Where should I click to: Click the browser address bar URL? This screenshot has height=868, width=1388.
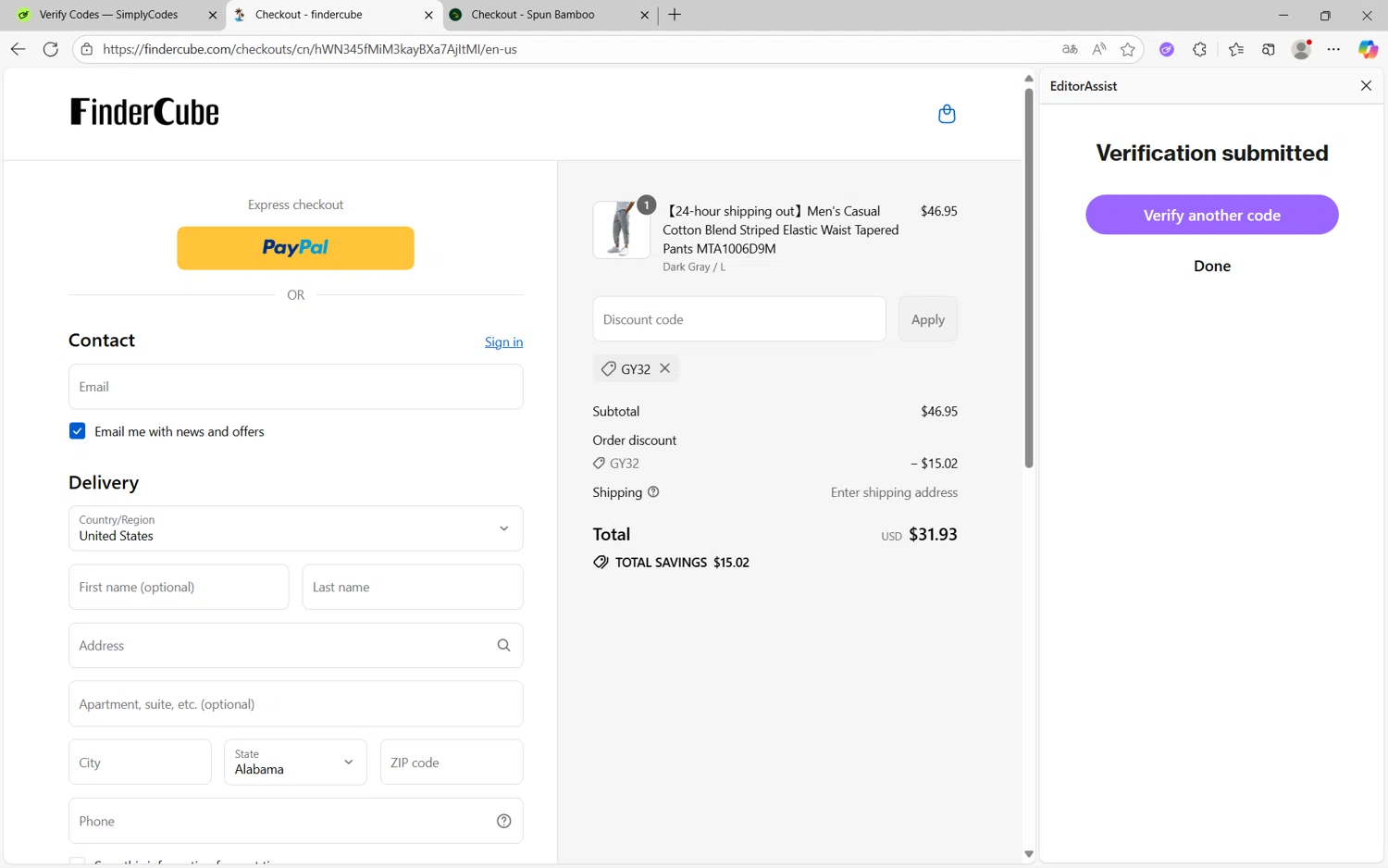[x=310, y=49]
